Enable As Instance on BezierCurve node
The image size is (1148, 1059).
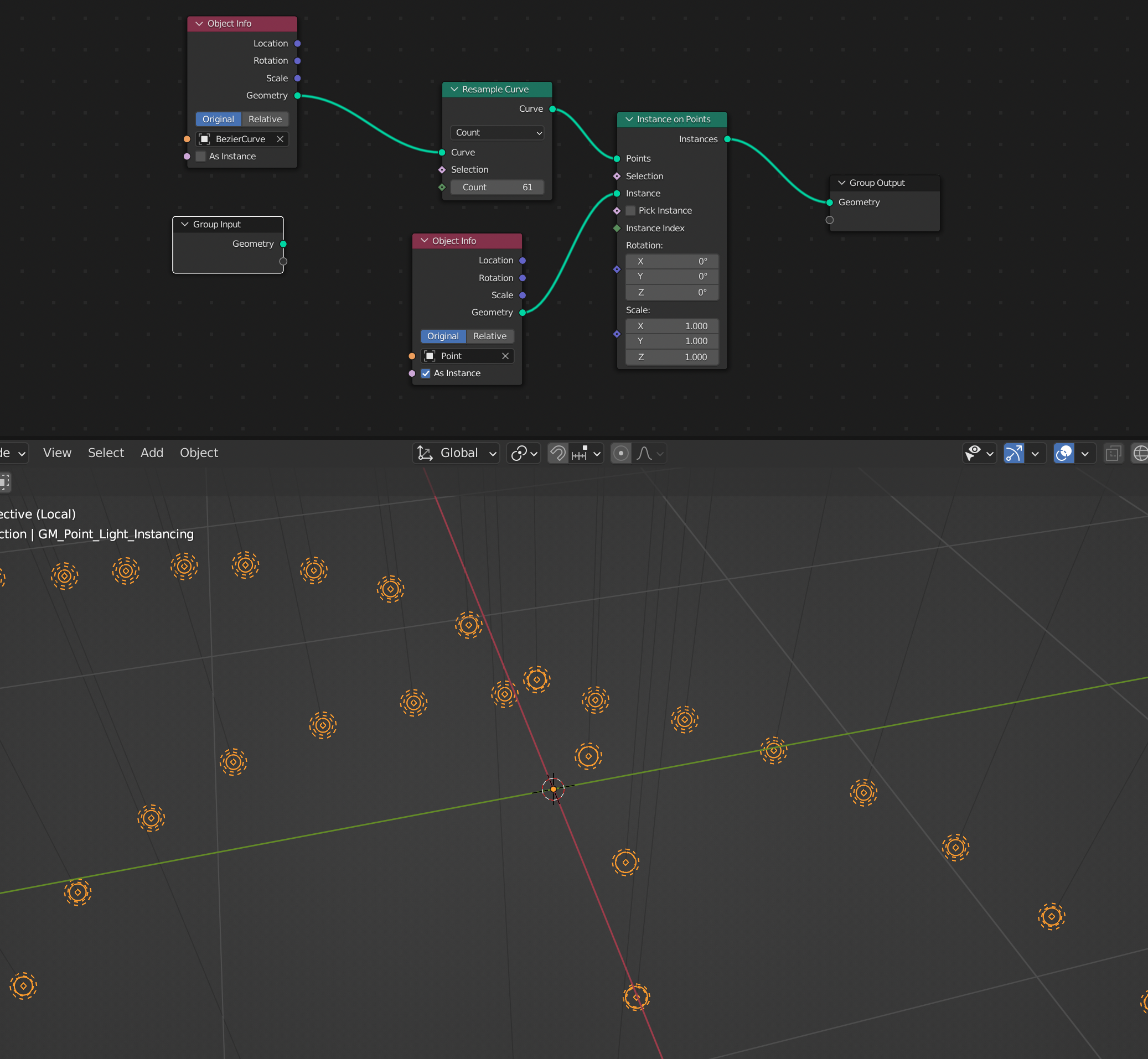(200, 157)
